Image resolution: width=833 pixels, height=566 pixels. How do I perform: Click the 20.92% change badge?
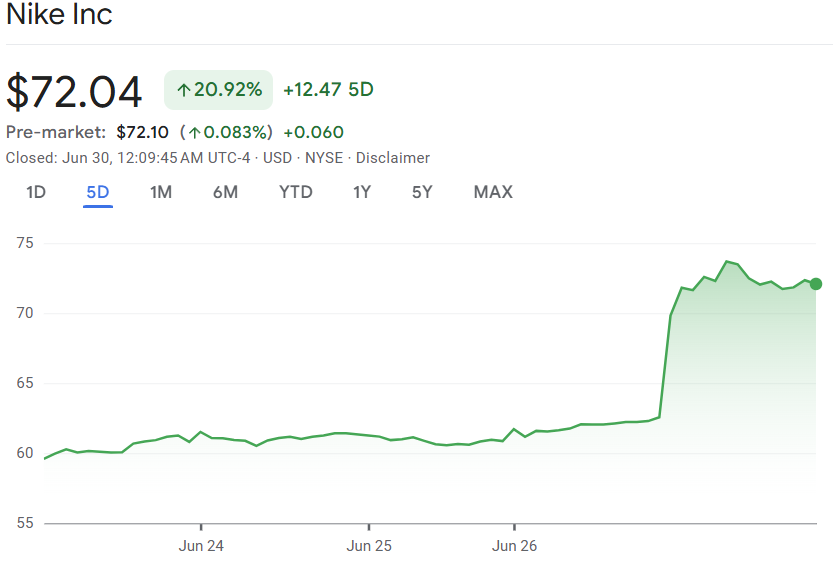pos(218,90)
